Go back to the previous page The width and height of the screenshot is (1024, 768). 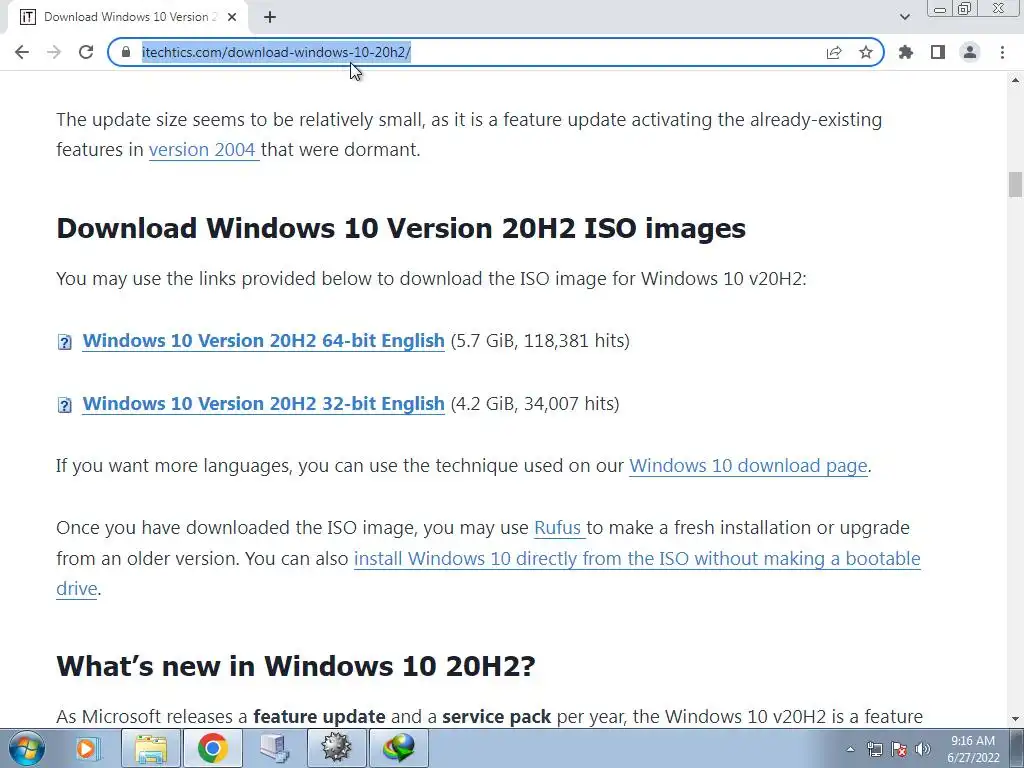[22, 52]
